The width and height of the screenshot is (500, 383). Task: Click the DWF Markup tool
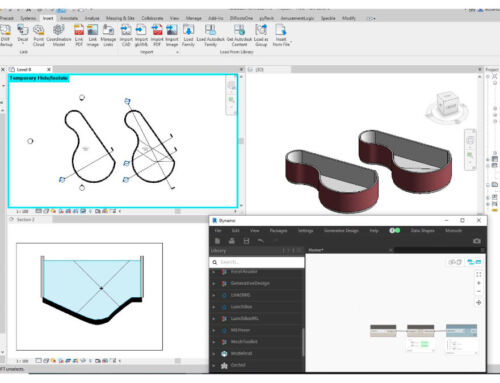[x=5, y=35]
